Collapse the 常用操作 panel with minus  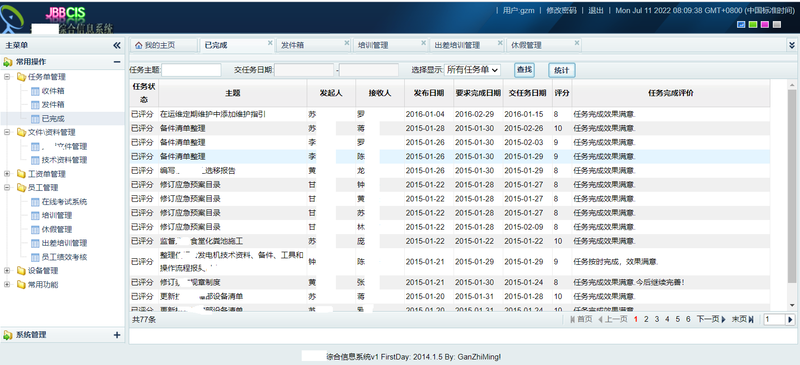click(117, 62)
